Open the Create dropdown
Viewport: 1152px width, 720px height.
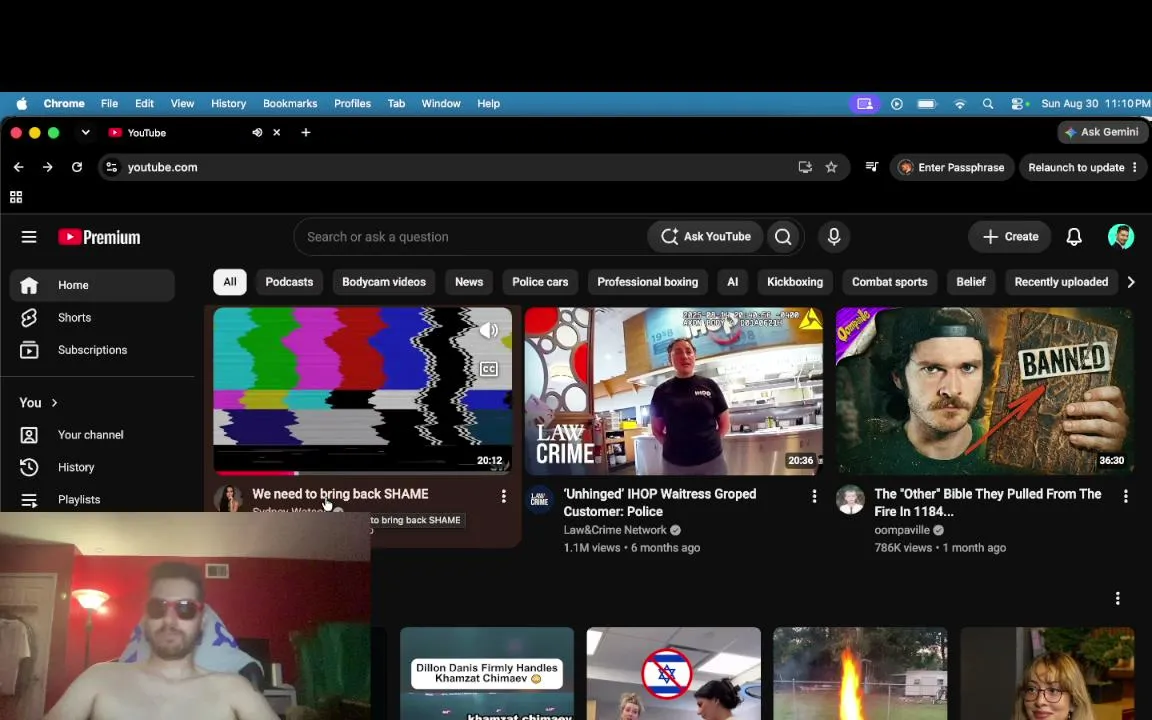[1010, 237]
